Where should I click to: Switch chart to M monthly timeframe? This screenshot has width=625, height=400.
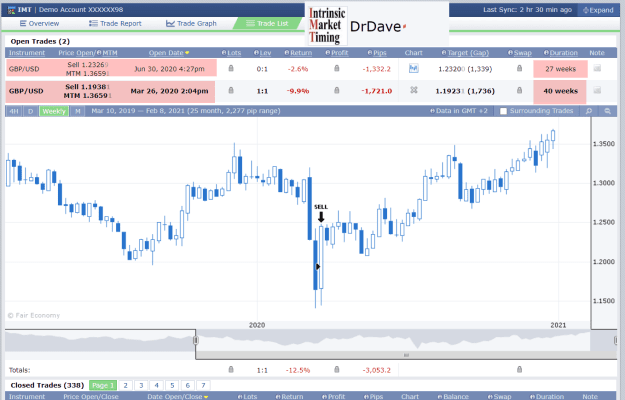pos(78,111)
